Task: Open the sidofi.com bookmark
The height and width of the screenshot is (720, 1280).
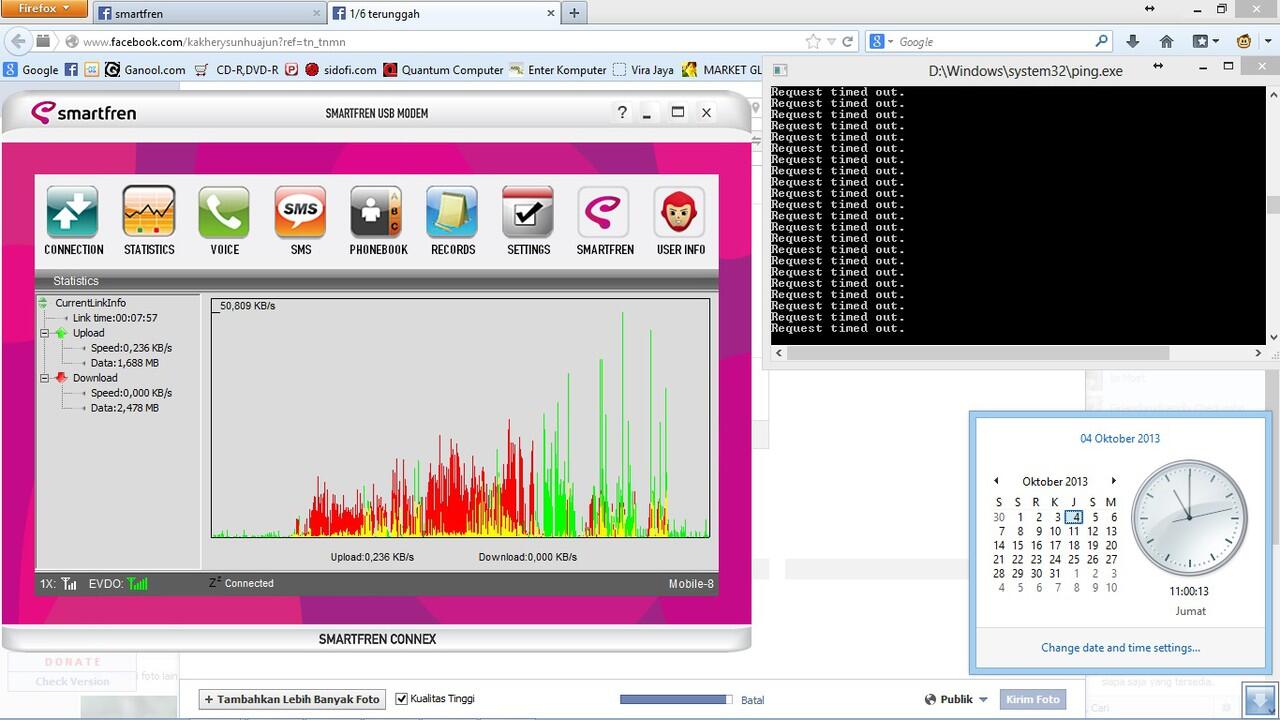Action: coord(341,70)
